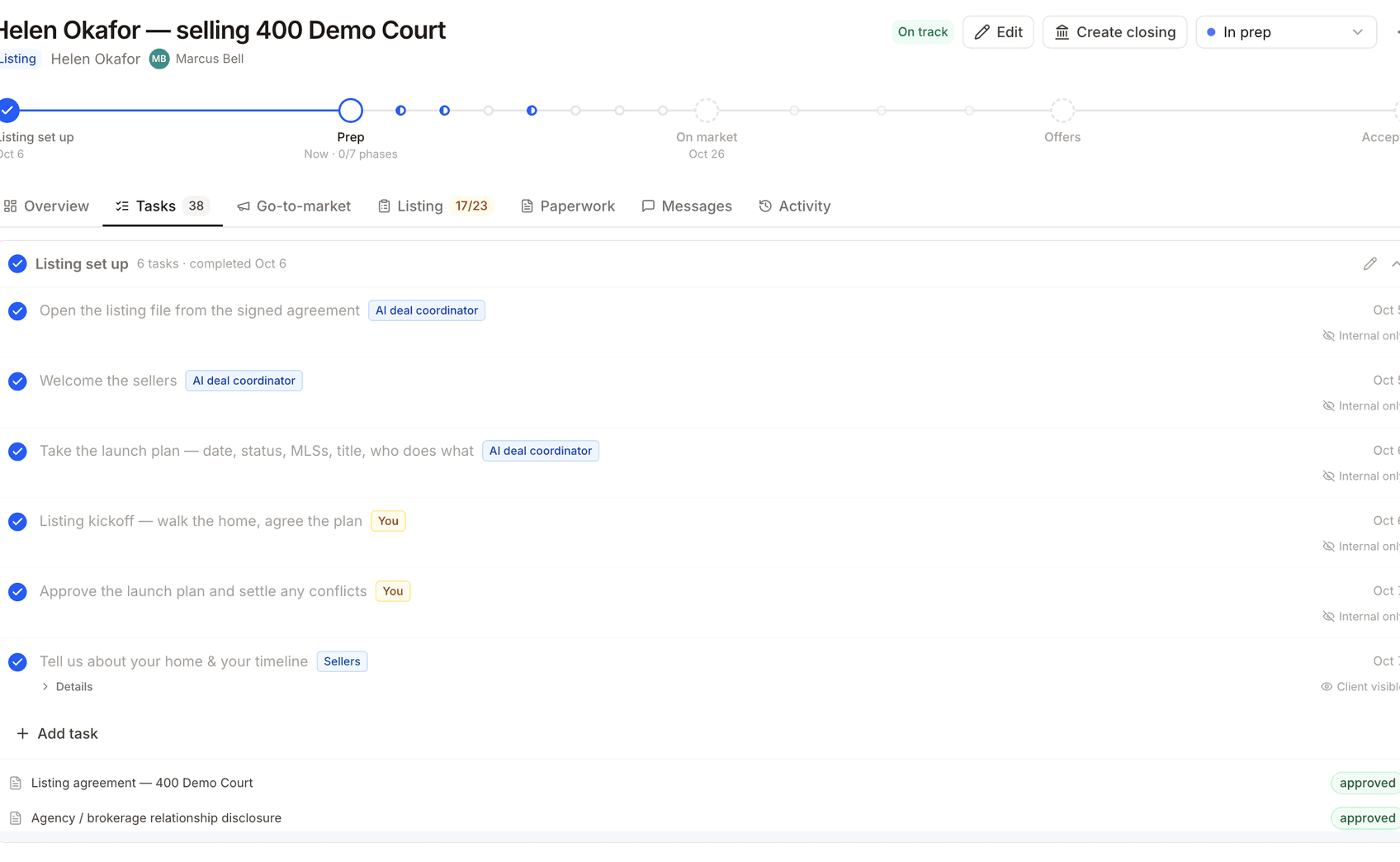This screenshot has width=1400, height=862.
Task: Select the Tasks tab
Action: pyautogui.click(x=163, y=206)
